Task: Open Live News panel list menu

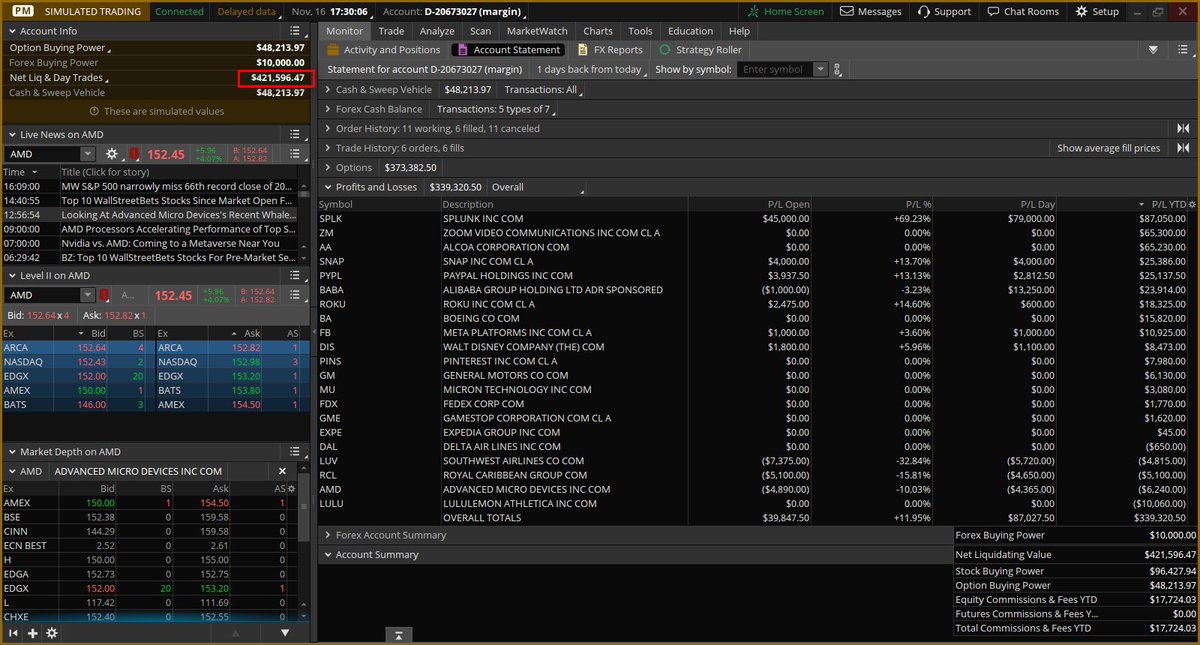Action: point(295,134)
